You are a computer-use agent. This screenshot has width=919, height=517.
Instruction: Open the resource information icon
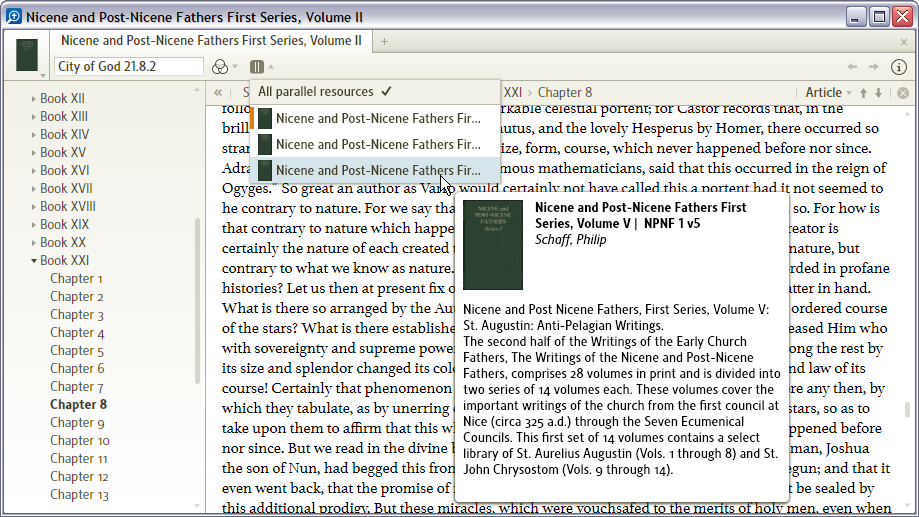[x=898, y=67]
